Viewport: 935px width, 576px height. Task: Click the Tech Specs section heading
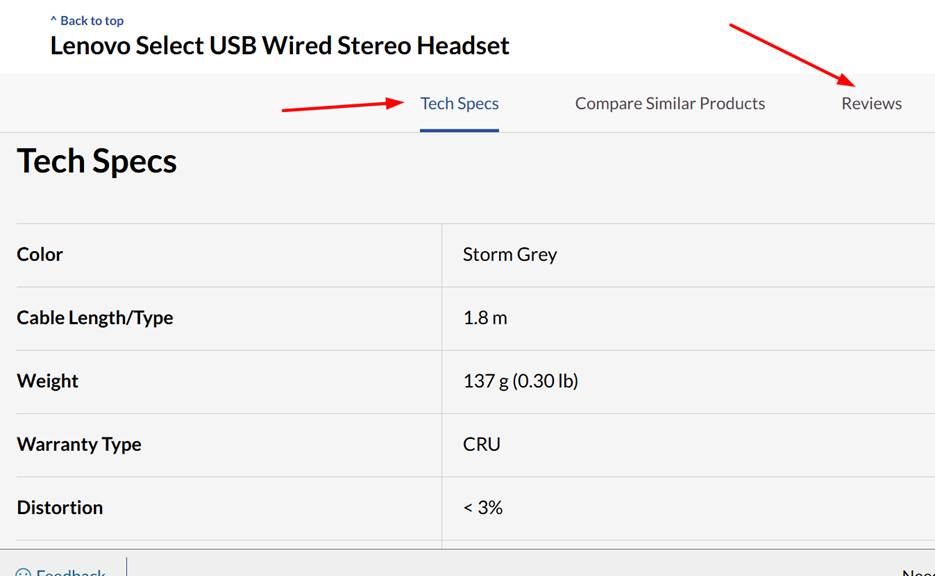point(95,161)
